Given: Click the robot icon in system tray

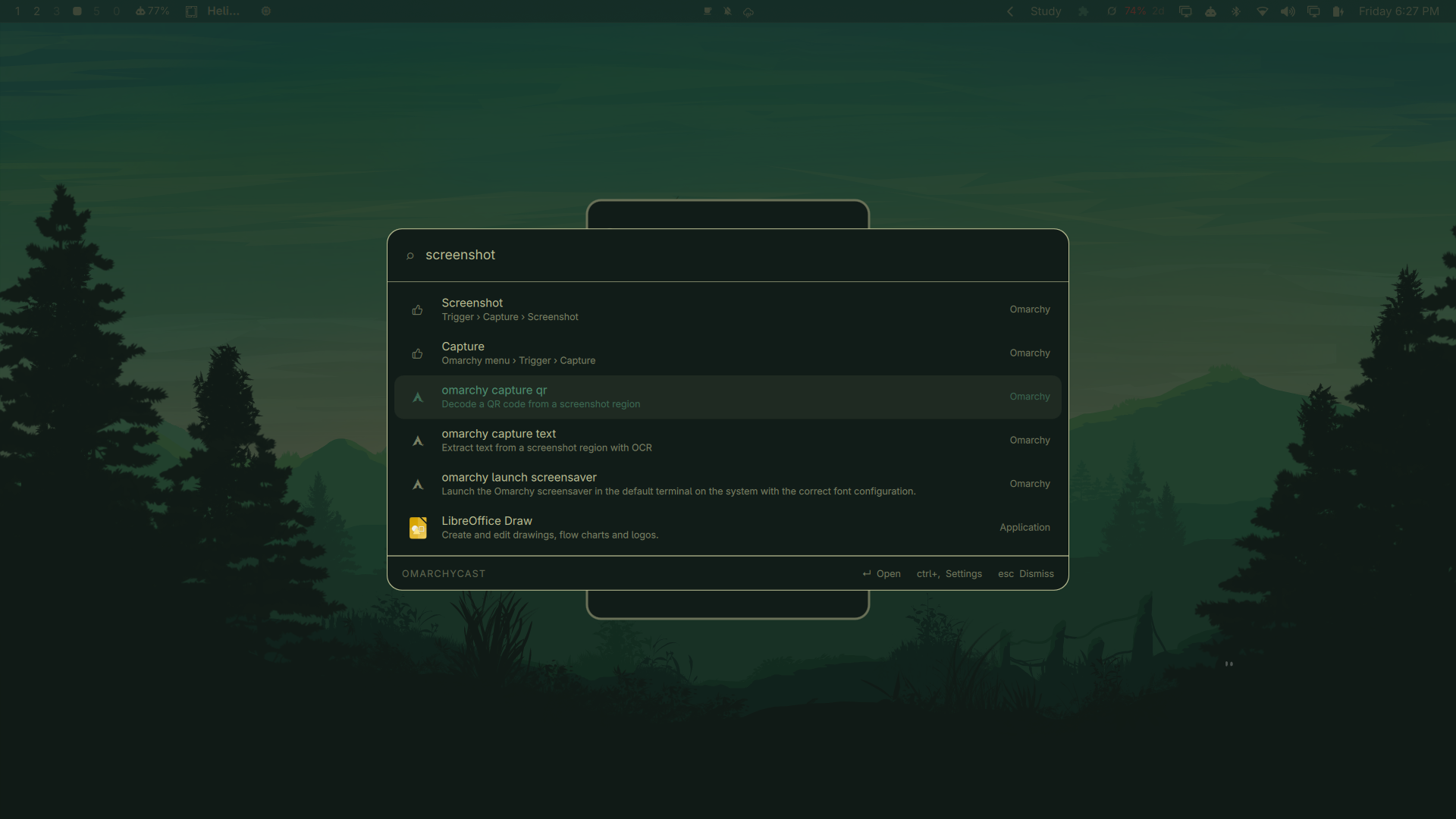Looking at the screenshot, I should coord(1210,11).
